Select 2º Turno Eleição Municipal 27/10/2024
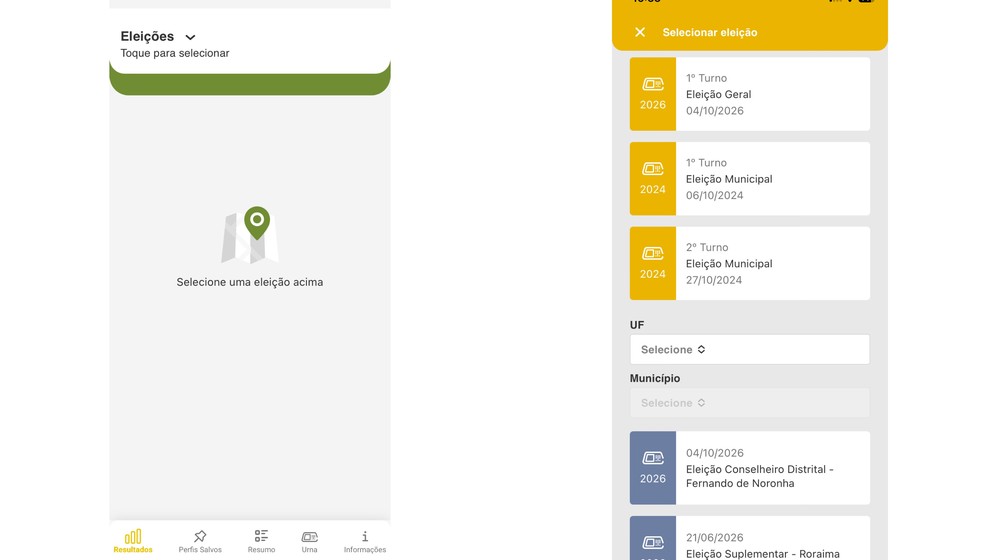 point(749,263)
